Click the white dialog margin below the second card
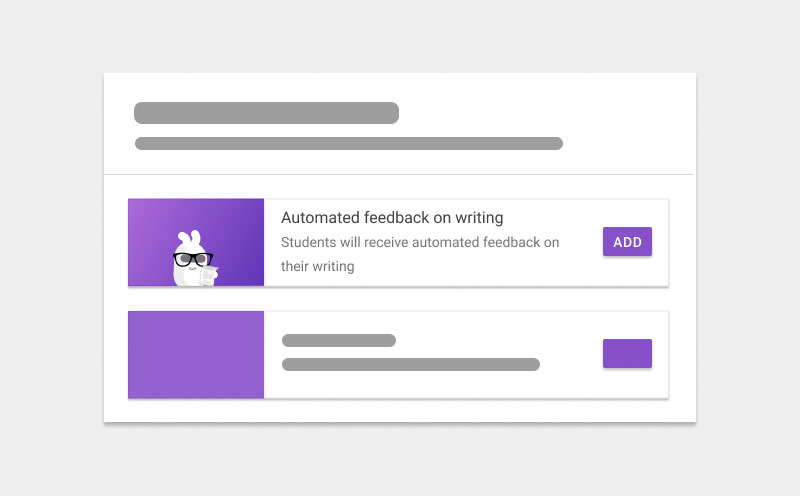The height and width of the screenshot is (496, 800). [400, 410]
